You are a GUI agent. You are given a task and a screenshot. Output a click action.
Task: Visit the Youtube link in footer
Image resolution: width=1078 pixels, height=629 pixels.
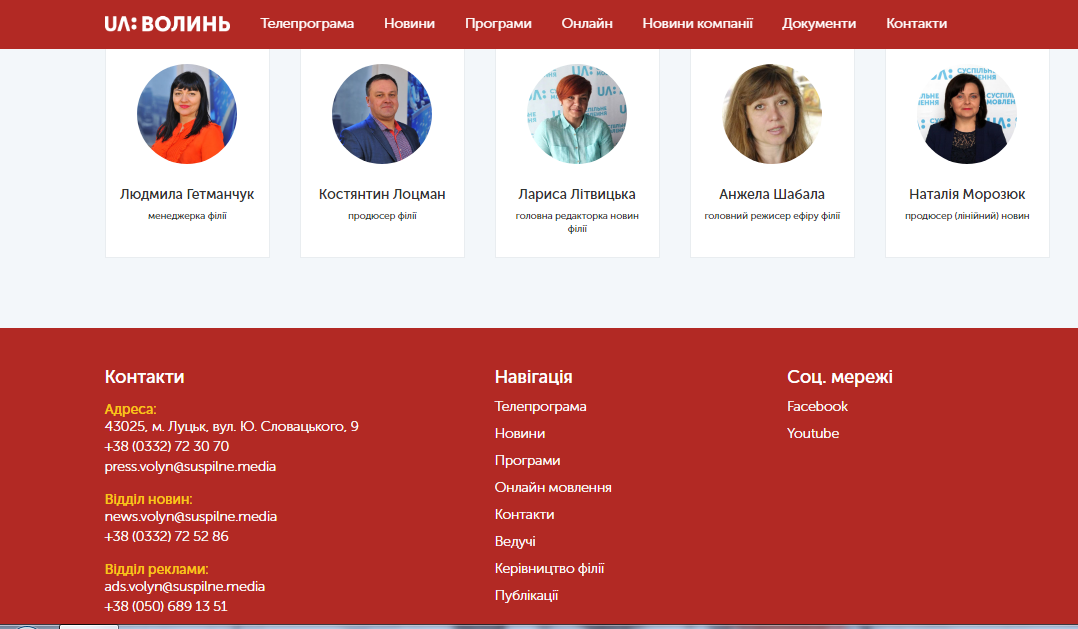tap(813, 433)
